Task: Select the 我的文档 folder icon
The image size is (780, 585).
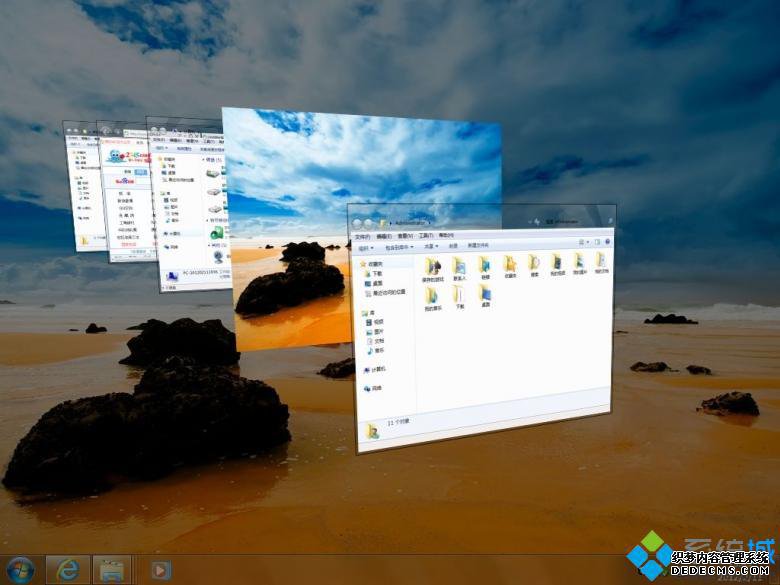Action: (x=601, y=263)
